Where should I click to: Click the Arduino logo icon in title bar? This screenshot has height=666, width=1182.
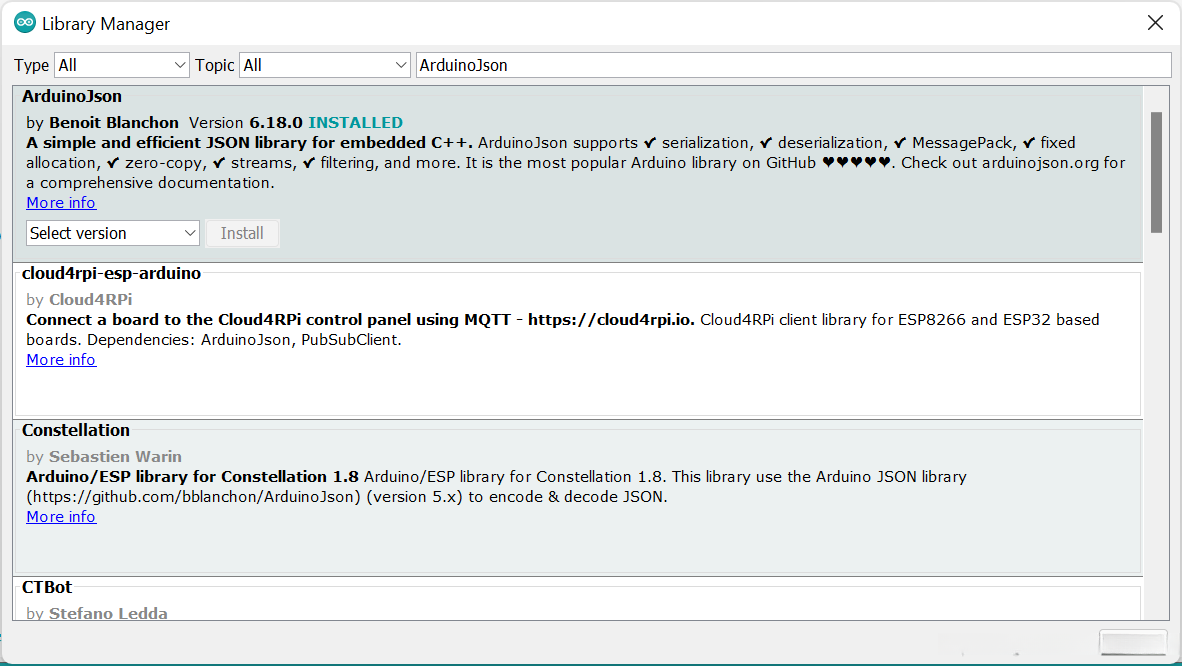25,23
